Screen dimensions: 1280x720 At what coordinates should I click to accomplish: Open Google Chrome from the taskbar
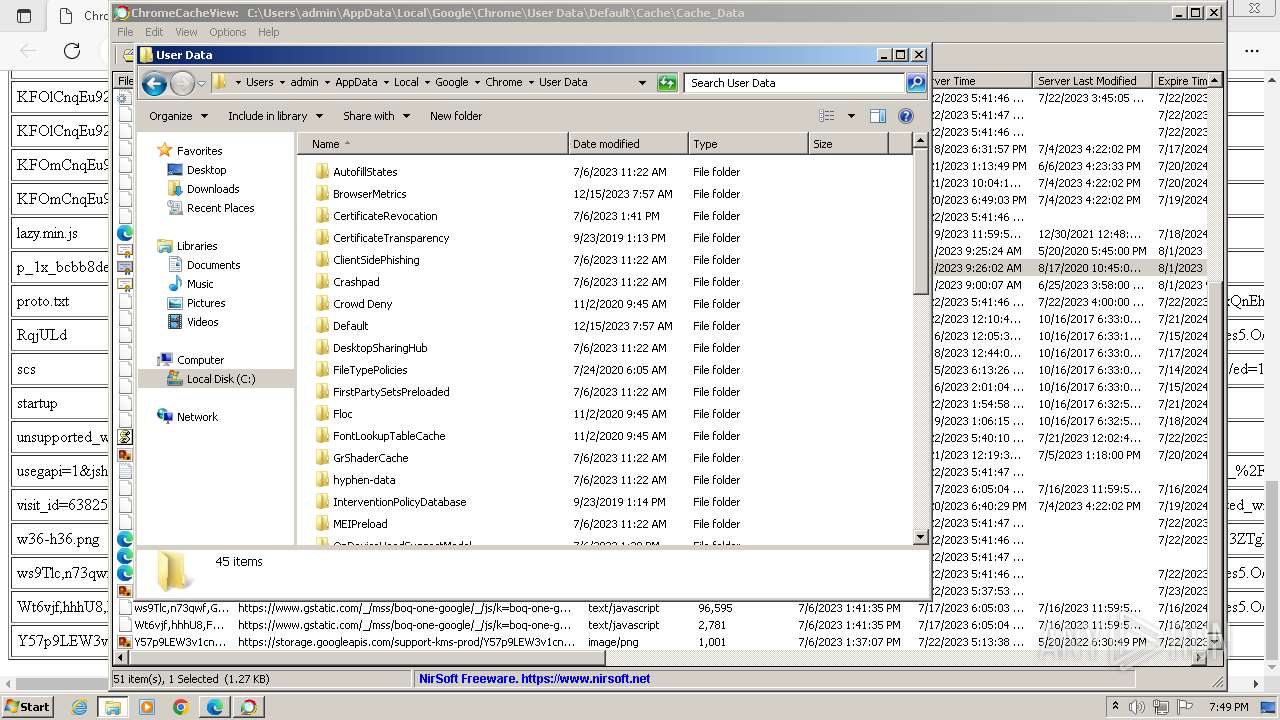[x=181, y=707]
